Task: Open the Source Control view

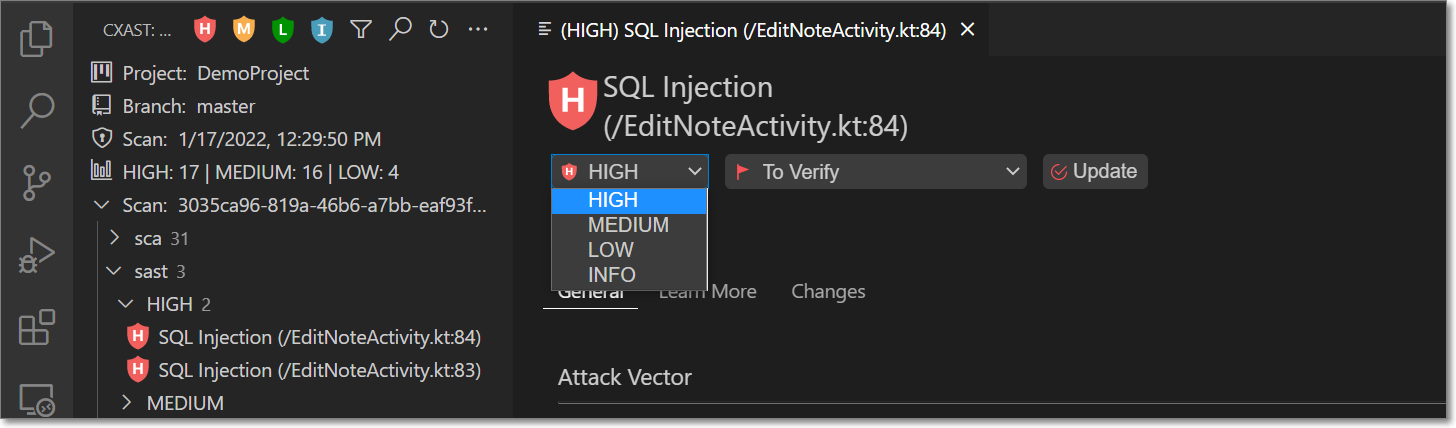Action: [x=37, y=185]
